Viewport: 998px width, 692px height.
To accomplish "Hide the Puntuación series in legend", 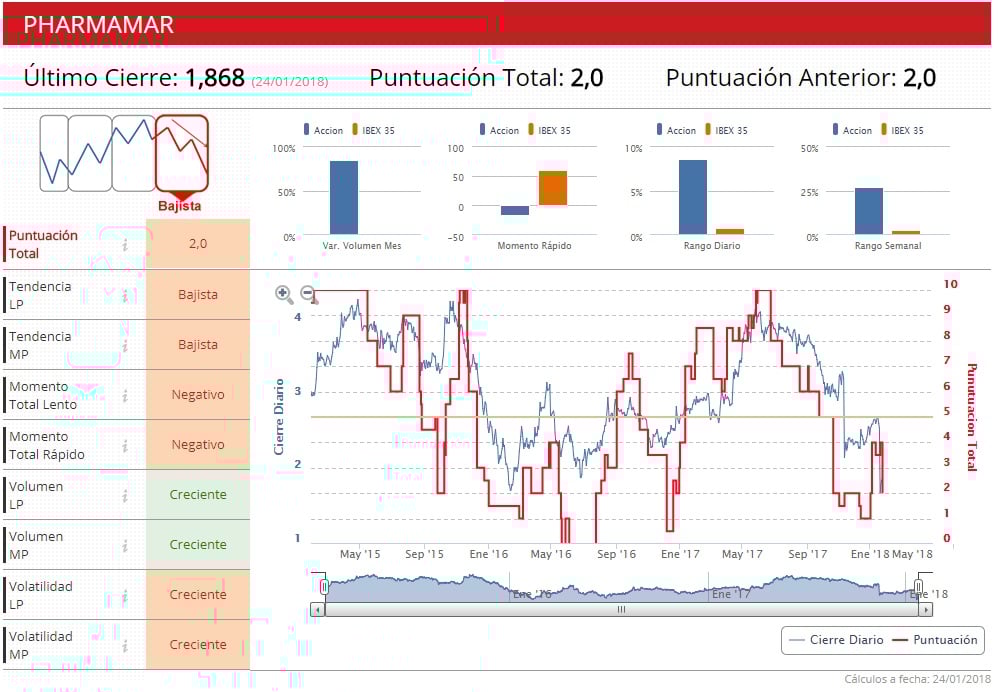I will 935,640.
